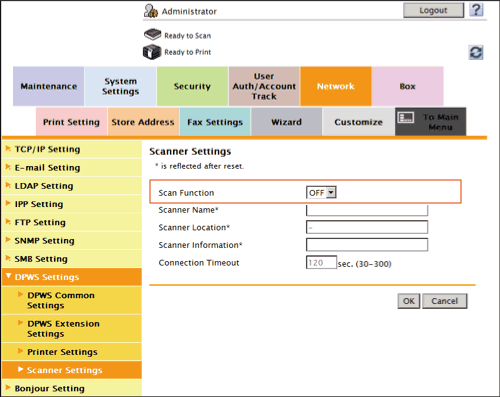Go to Print Setting tab
Viewport: 500px width, 397px height.
71,122
